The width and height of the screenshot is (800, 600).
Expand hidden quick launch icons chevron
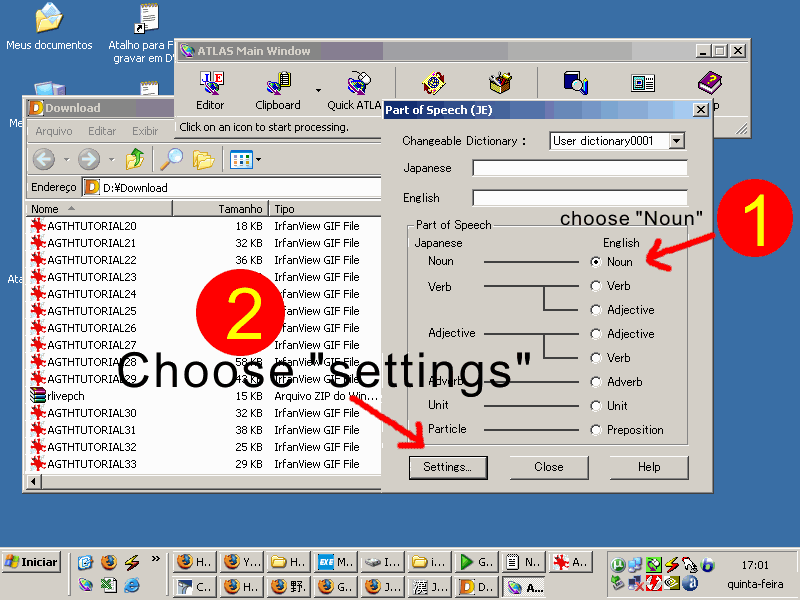click(156, 559)
